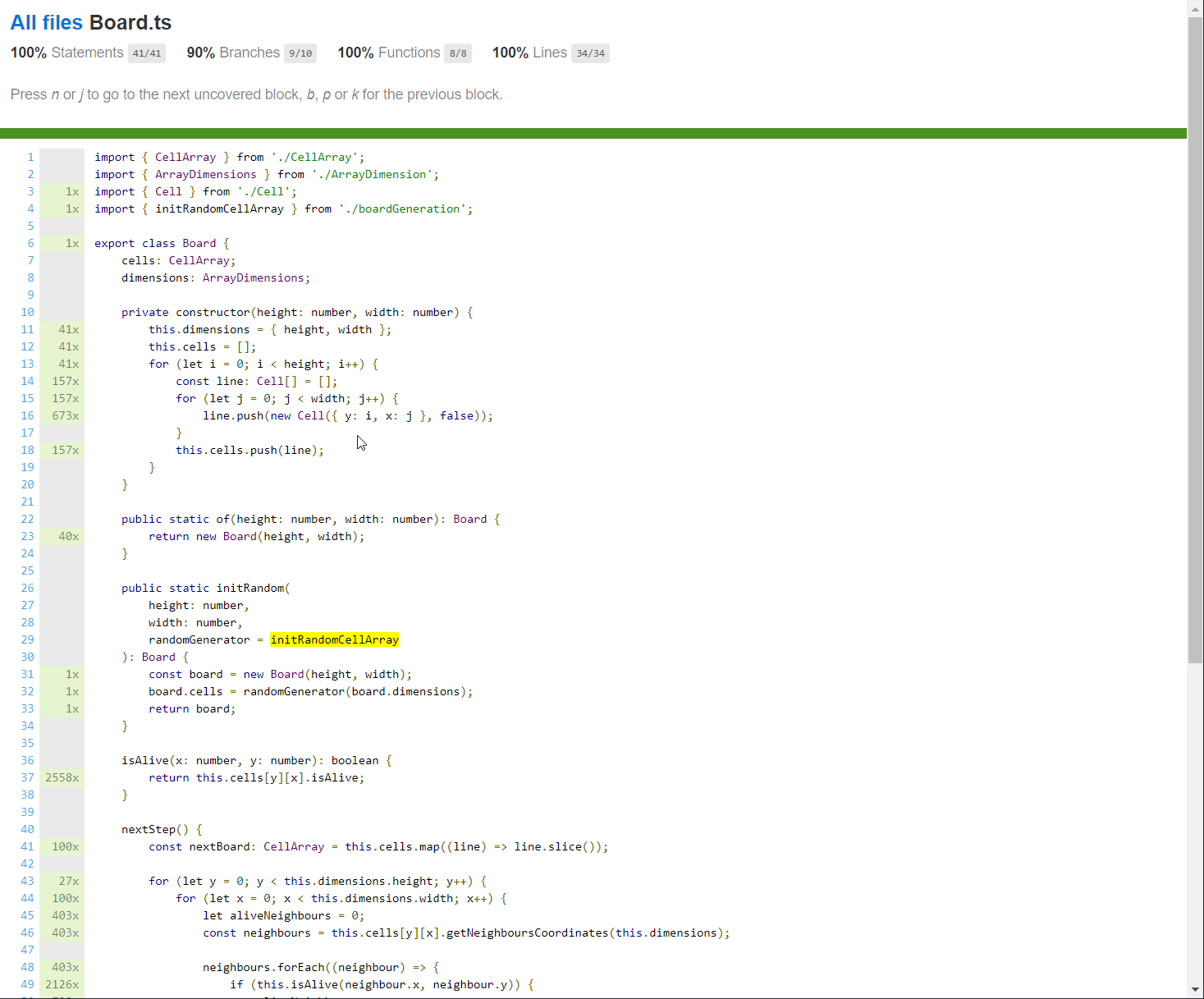Click the keyboard navigation hint text
This screenshot has height=999, width=1204.
tap(256, 94)
